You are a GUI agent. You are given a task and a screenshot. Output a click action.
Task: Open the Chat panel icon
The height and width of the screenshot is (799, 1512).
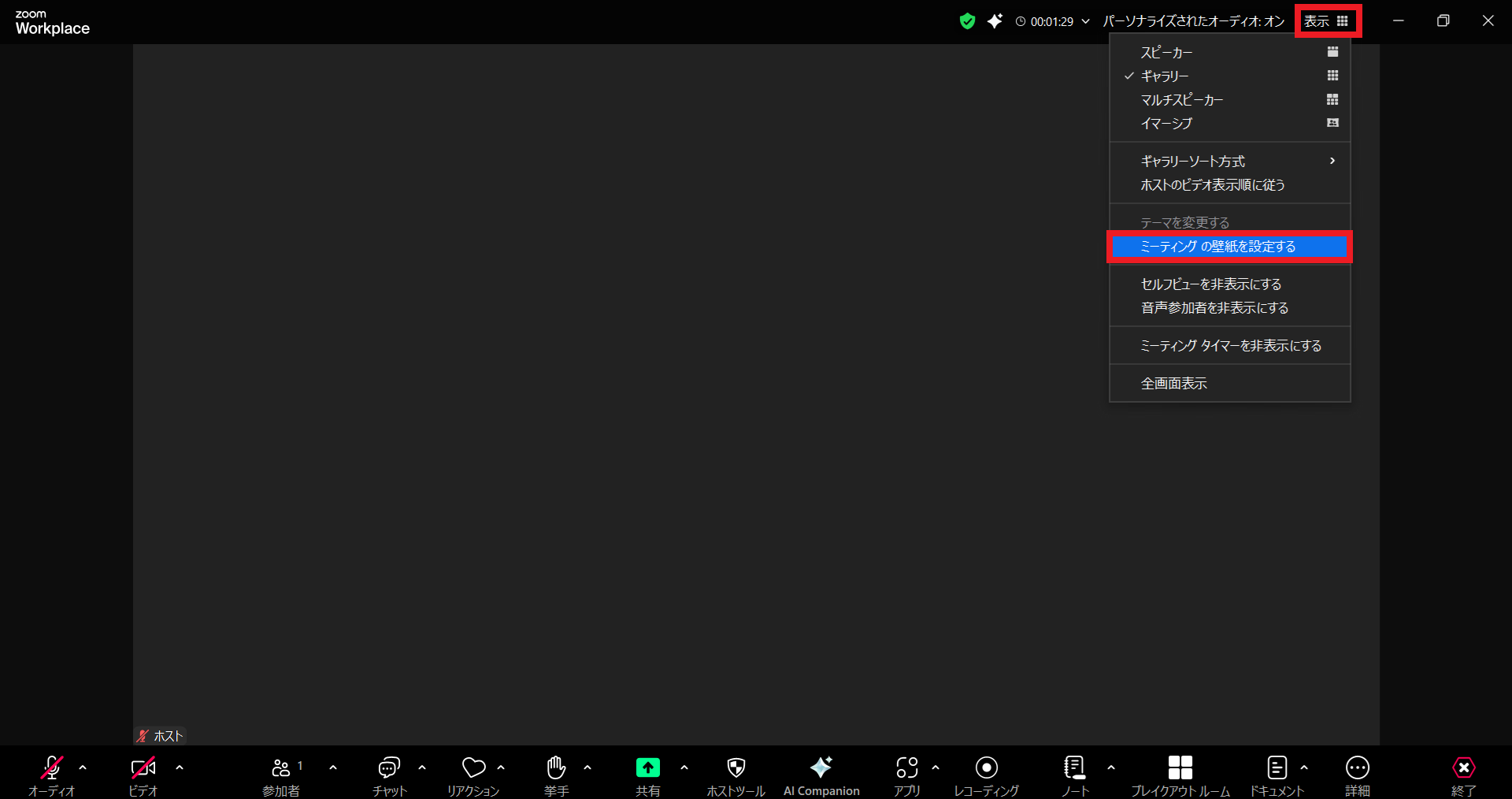[x=389, y=767]
